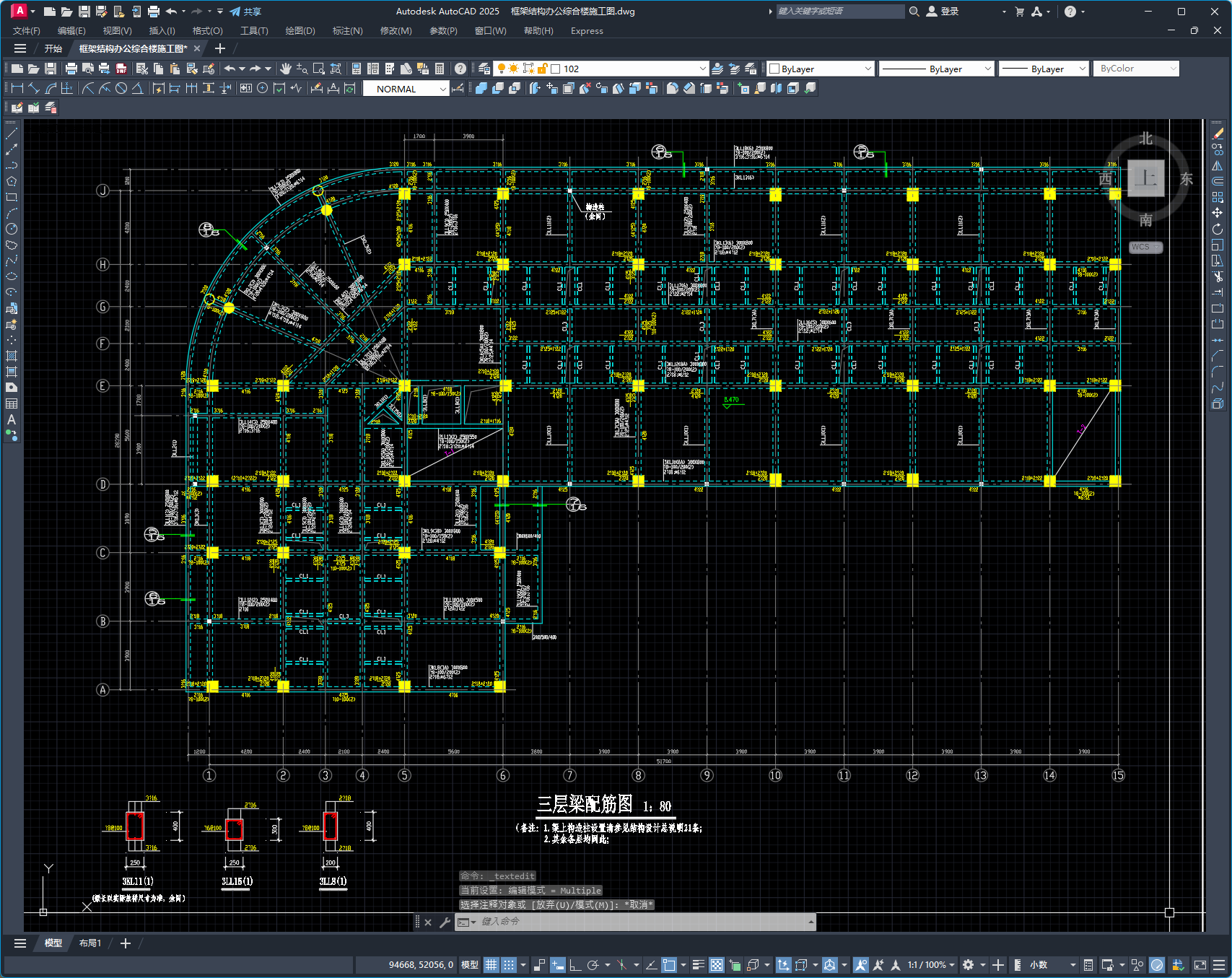Click the DWF publish icon
The image size is (1232, 978).
pos(121,69)
